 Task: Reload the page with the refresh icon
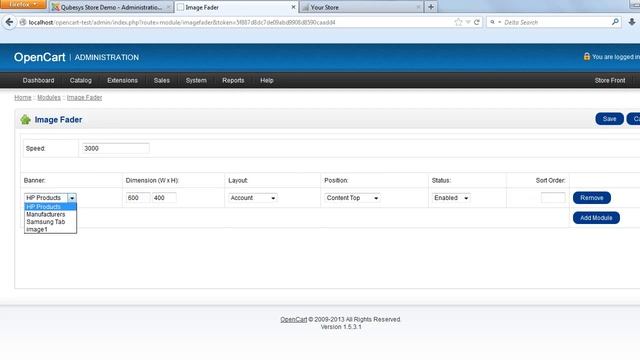point(476,22)
